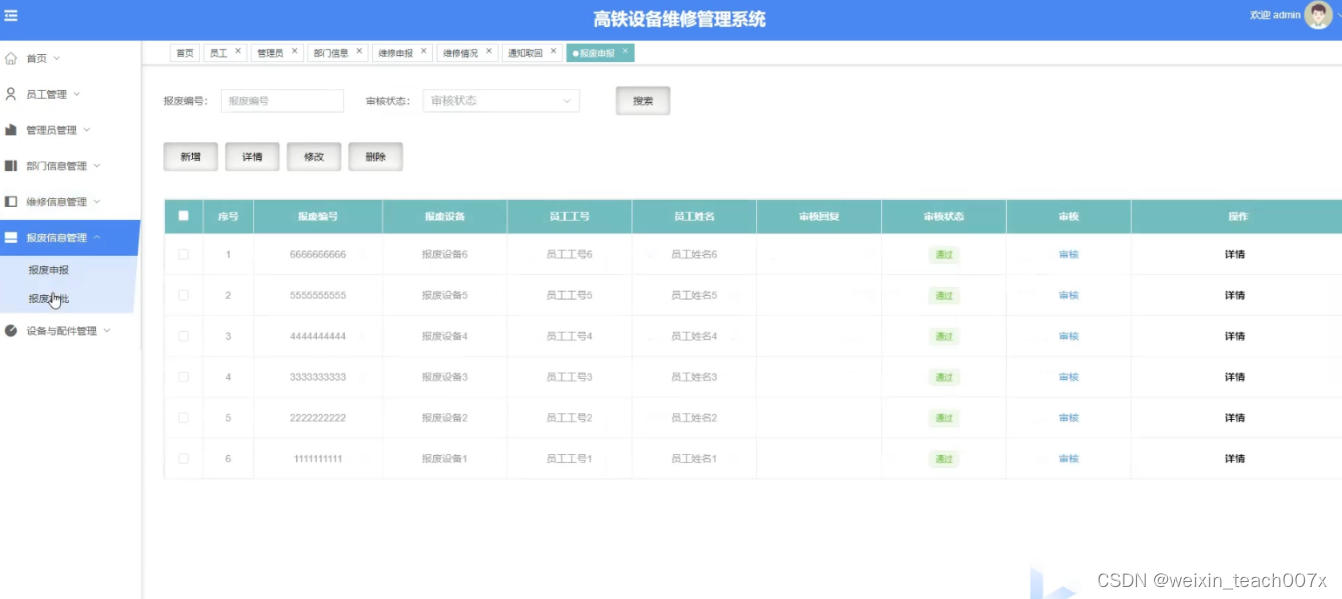The height and width of the screenshot is (599, 1342).
Task: Click the 搜索 search button
Action: tap(643, 101)
